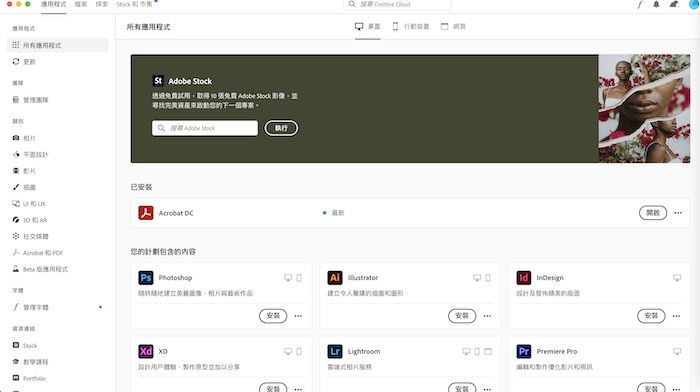Select 插圖 category in sidebar

[24, 187]
